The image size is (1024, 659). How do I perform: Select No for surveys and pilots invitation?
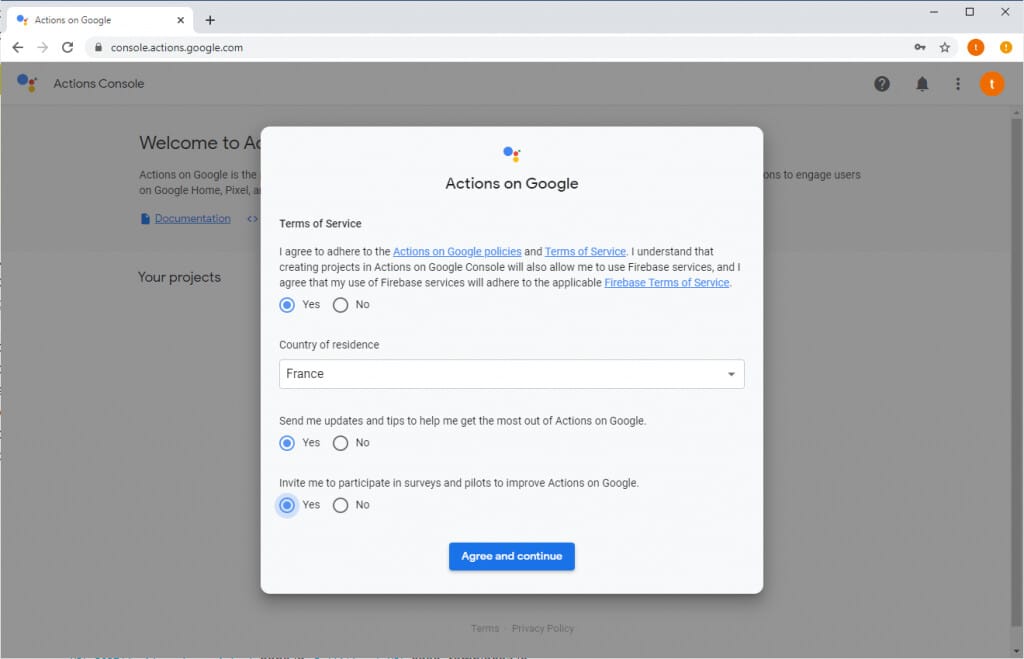(340, 506)
